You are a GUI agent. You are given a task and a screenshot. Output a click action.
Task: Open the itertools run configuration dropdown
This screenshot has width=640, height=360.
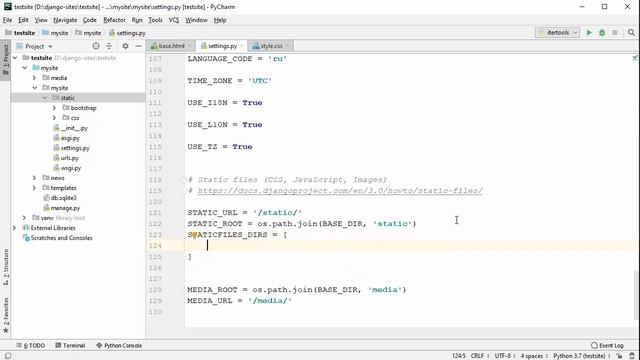pyautogui.click(x=558, y=33)
